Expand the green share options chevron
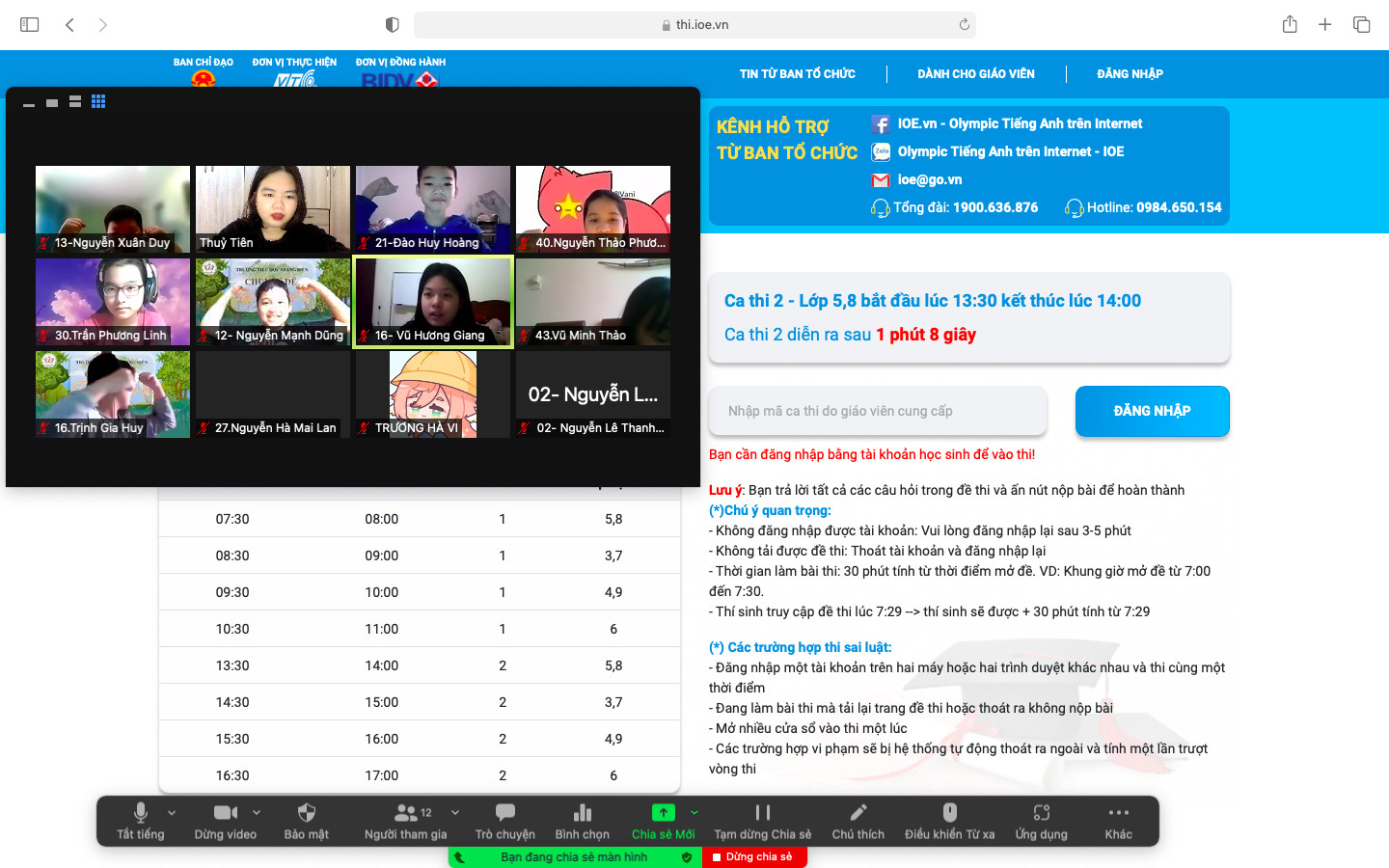1389x868 pixels. [694, 813]
